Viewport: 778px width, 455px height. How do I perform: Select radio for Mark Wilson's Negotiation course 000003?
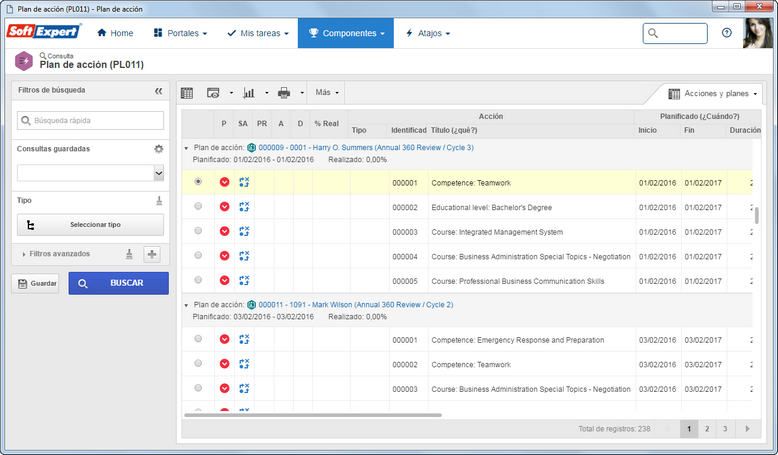198,388
